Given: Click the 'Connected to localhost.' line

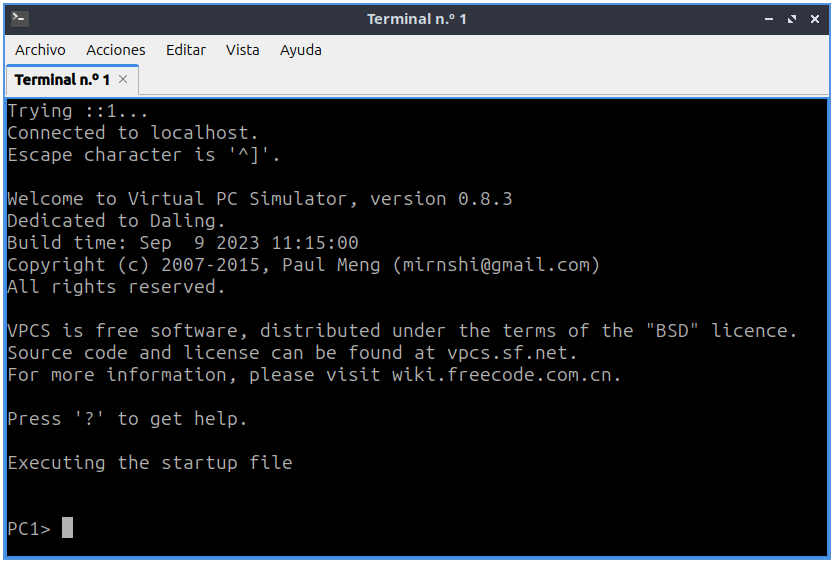Looking at the screenshot, I should coord(133,133).
